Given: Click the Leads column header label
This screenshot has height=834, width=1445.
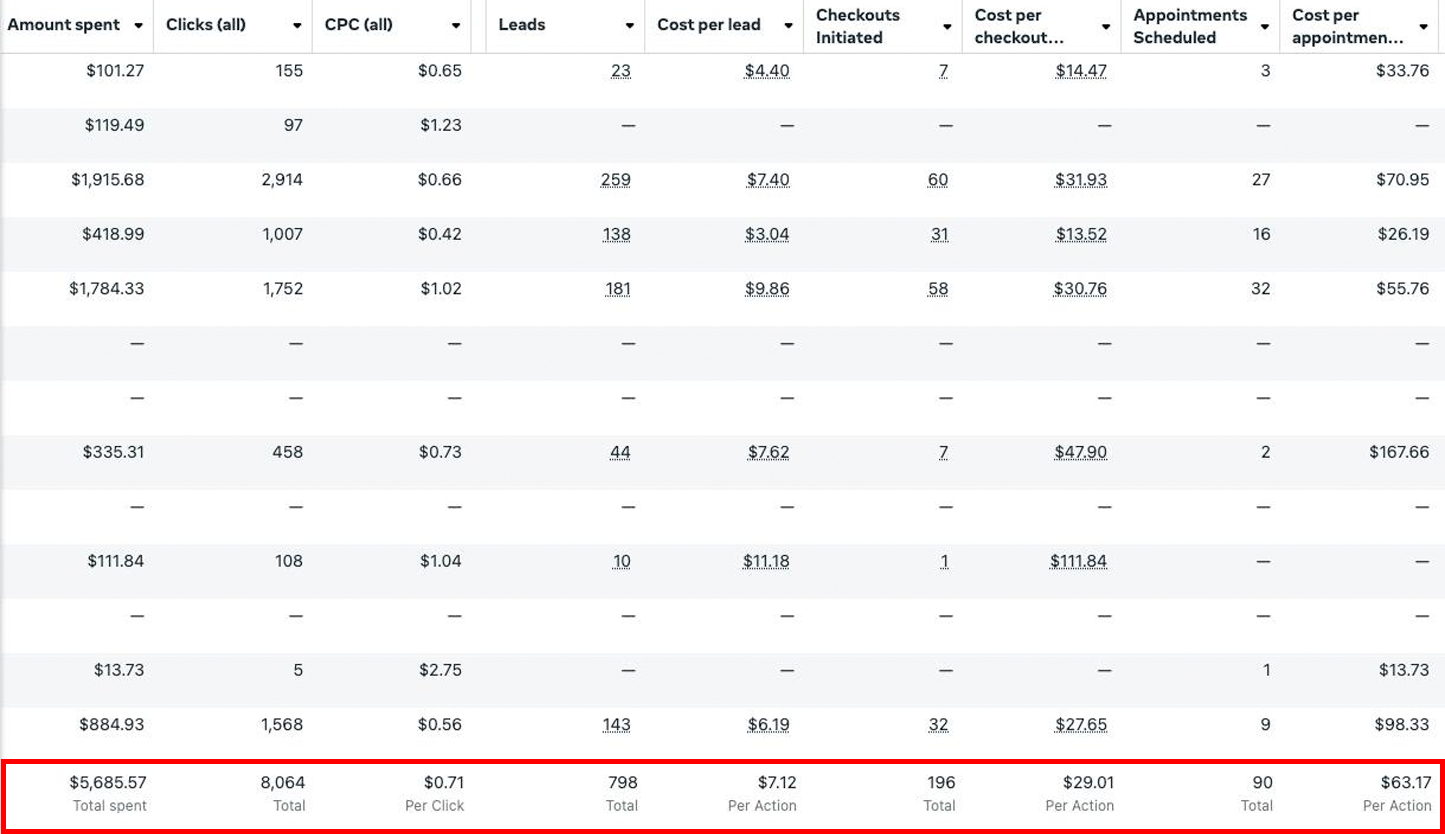Looking at the screenshot, I should pyautogui.click(x=521, y=25).
